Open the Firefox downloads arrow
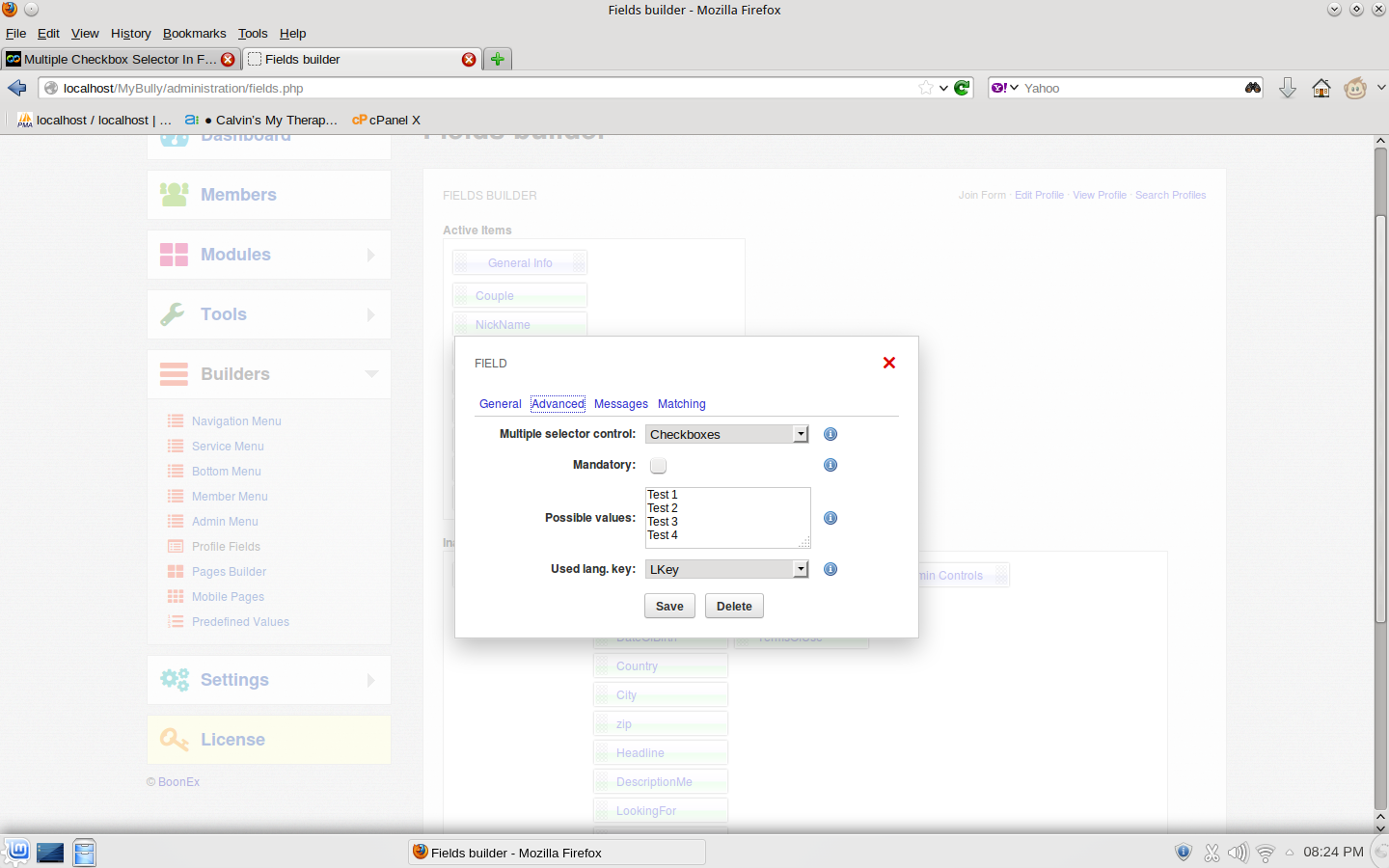 (1287, 88)
